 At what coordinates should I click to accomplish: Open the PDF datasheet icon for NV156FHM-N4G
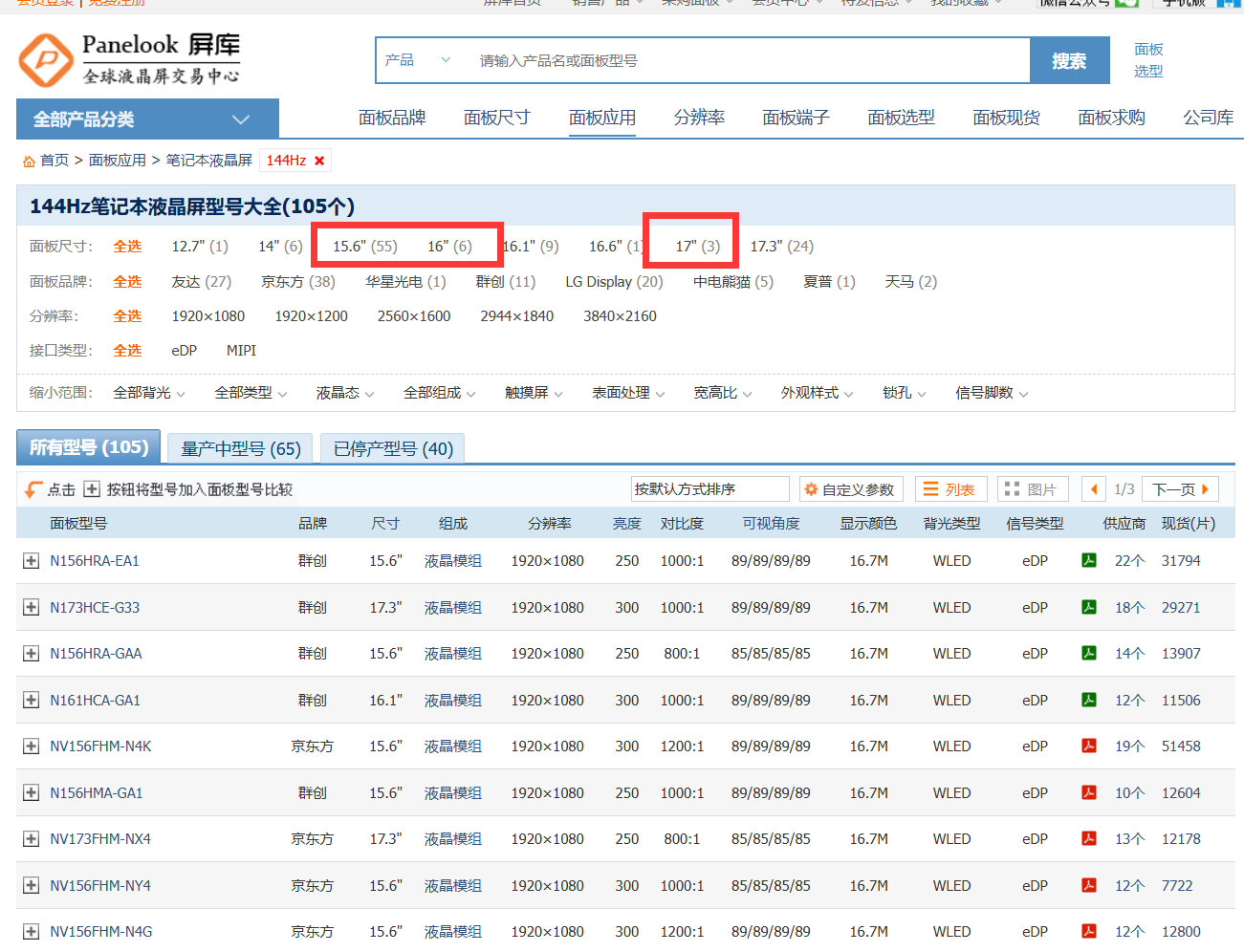tap(1089, 931)
